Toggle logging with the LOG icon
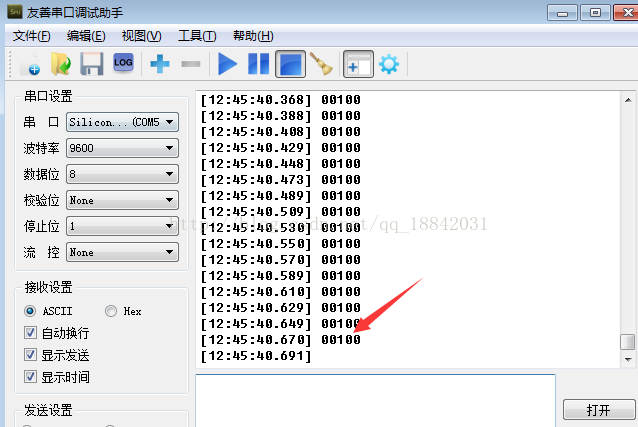Image resolution: width=638 pixels, height=427 pixels. 123,63
